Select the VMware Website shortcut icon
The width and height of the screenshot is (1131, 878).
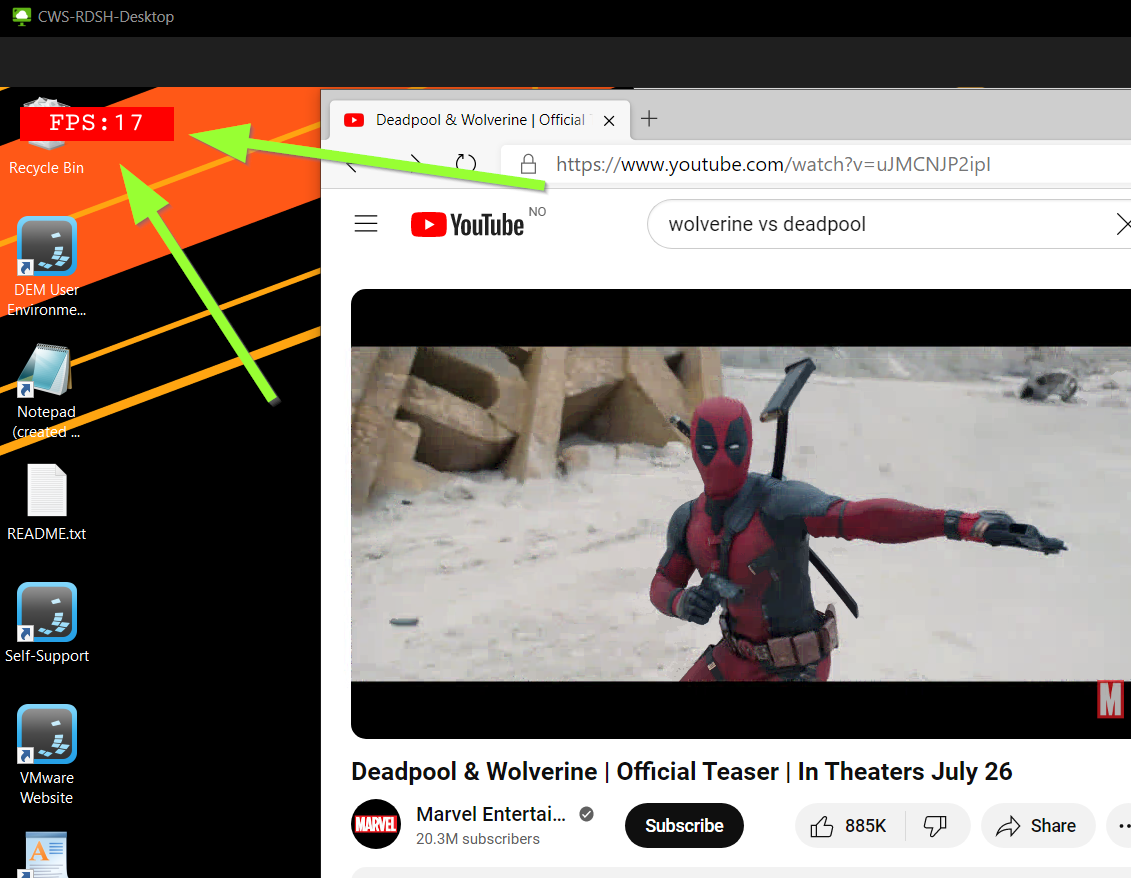click(47, 735)
